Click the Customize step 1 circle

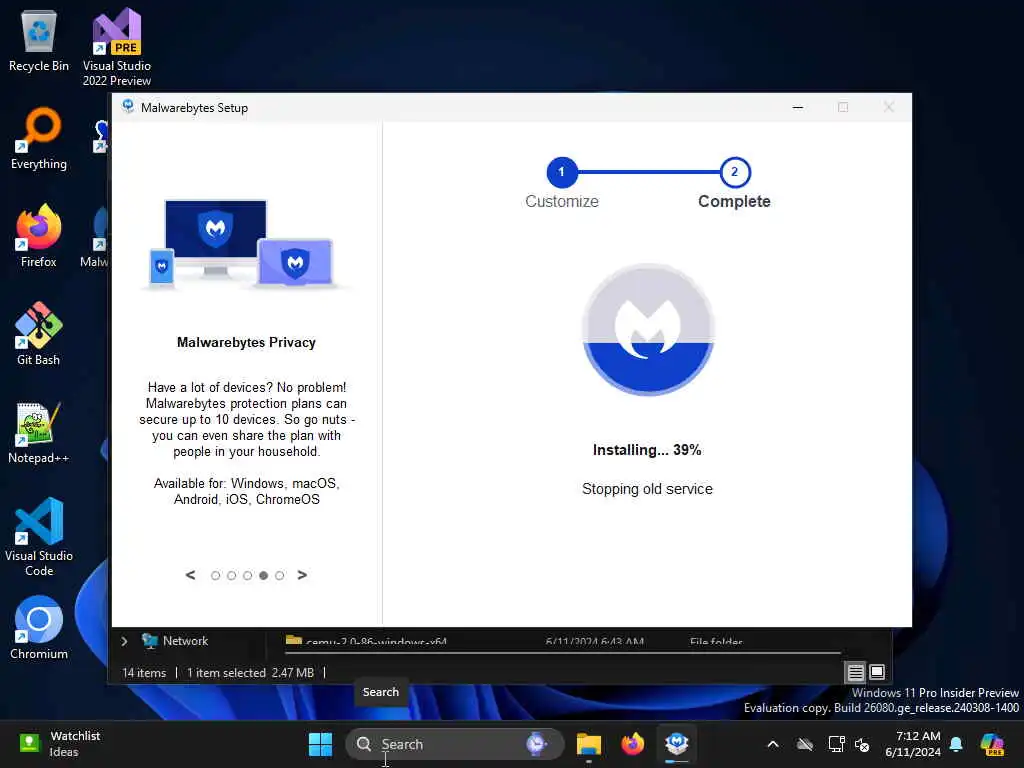[x=562, y=172]
